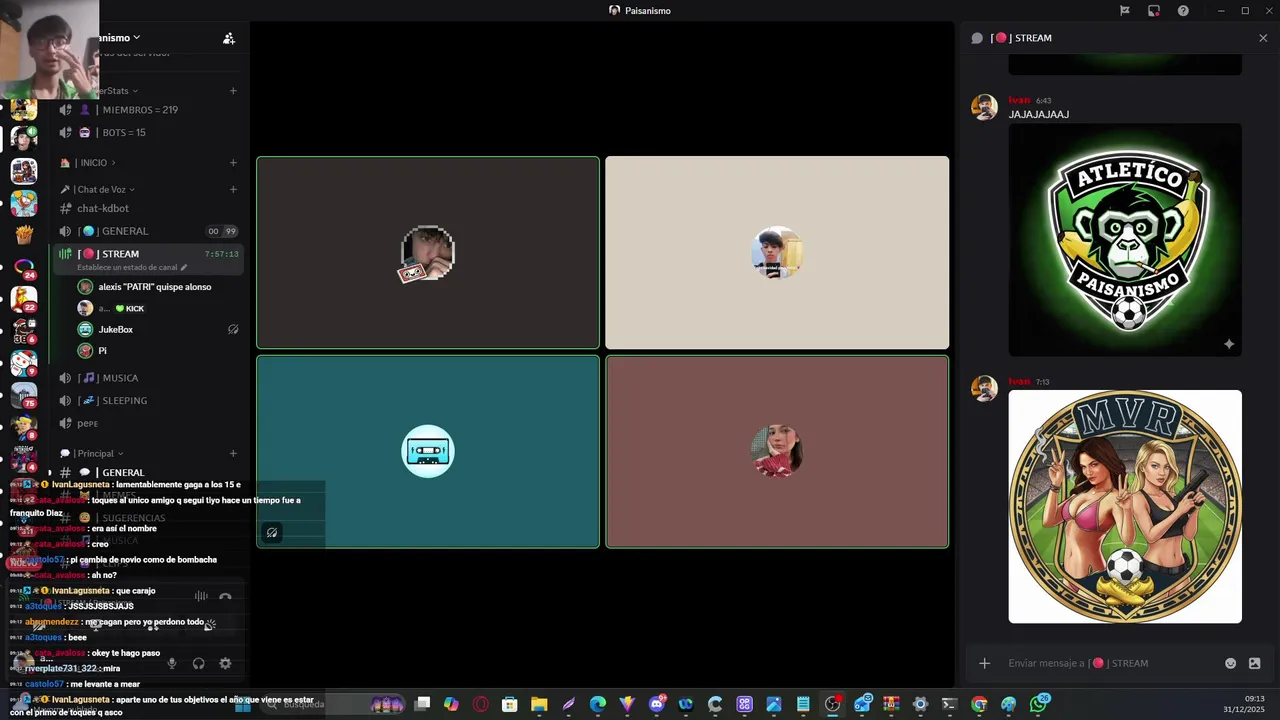Open the MIEMBROS = 219 voice channel

(148, 110)
